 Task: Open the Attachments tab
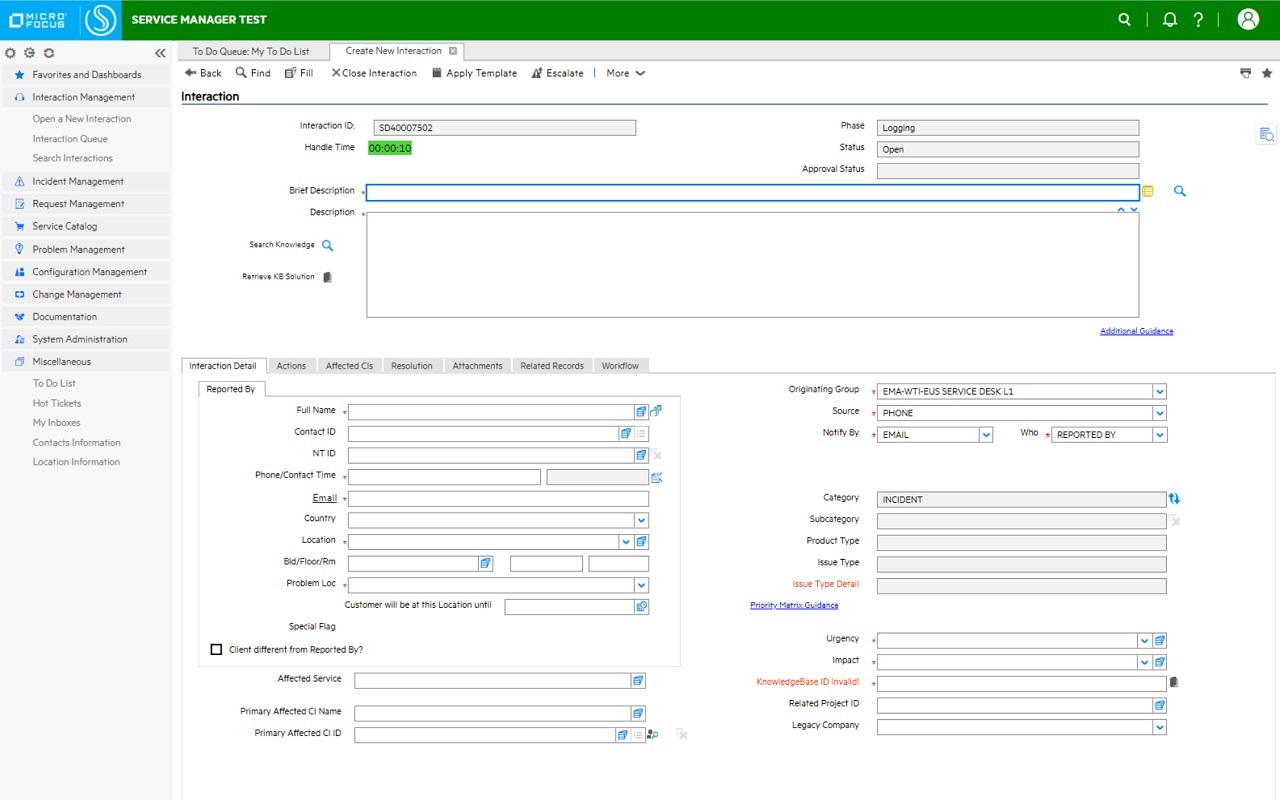(477, 366)
